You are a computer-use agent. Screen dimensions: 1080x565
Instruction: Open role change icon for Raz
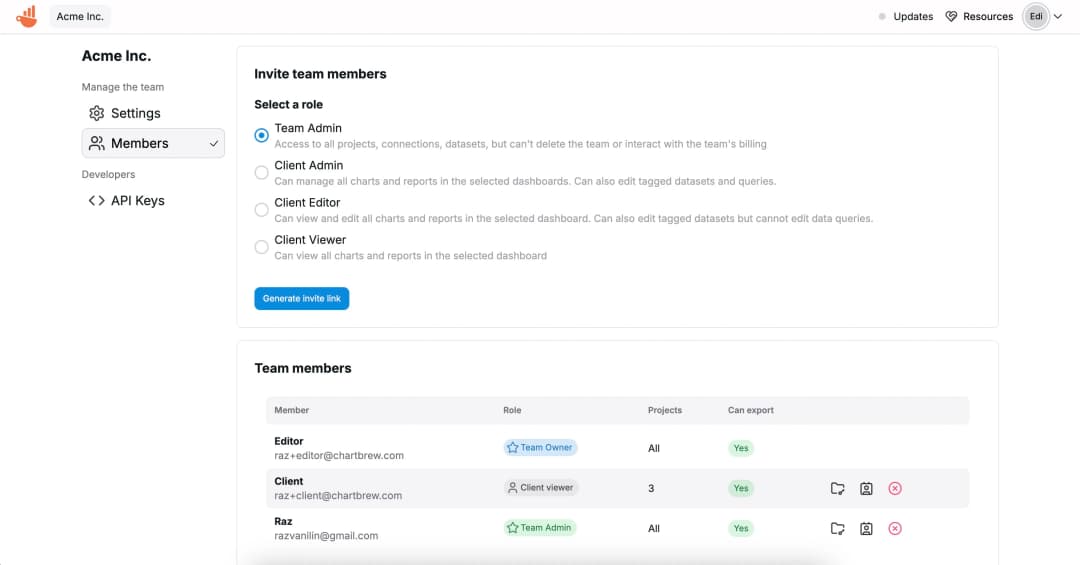[x=866, y=528]
